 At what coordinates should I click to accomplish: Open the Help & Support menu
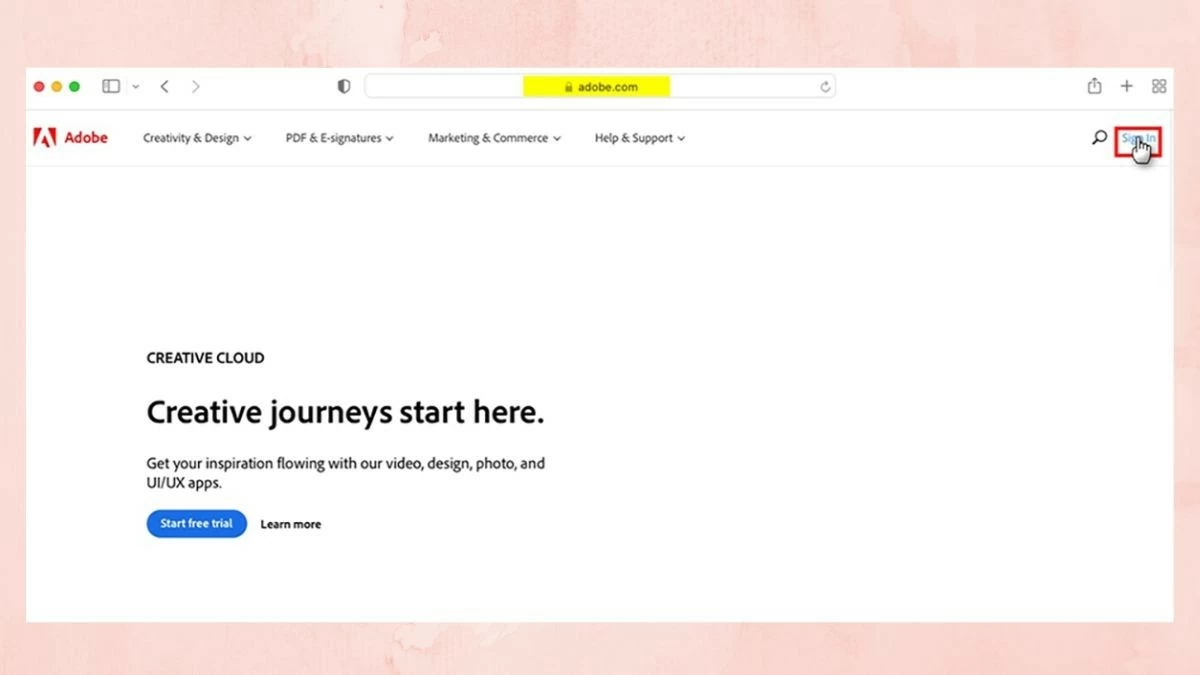[x=639, y=138]
